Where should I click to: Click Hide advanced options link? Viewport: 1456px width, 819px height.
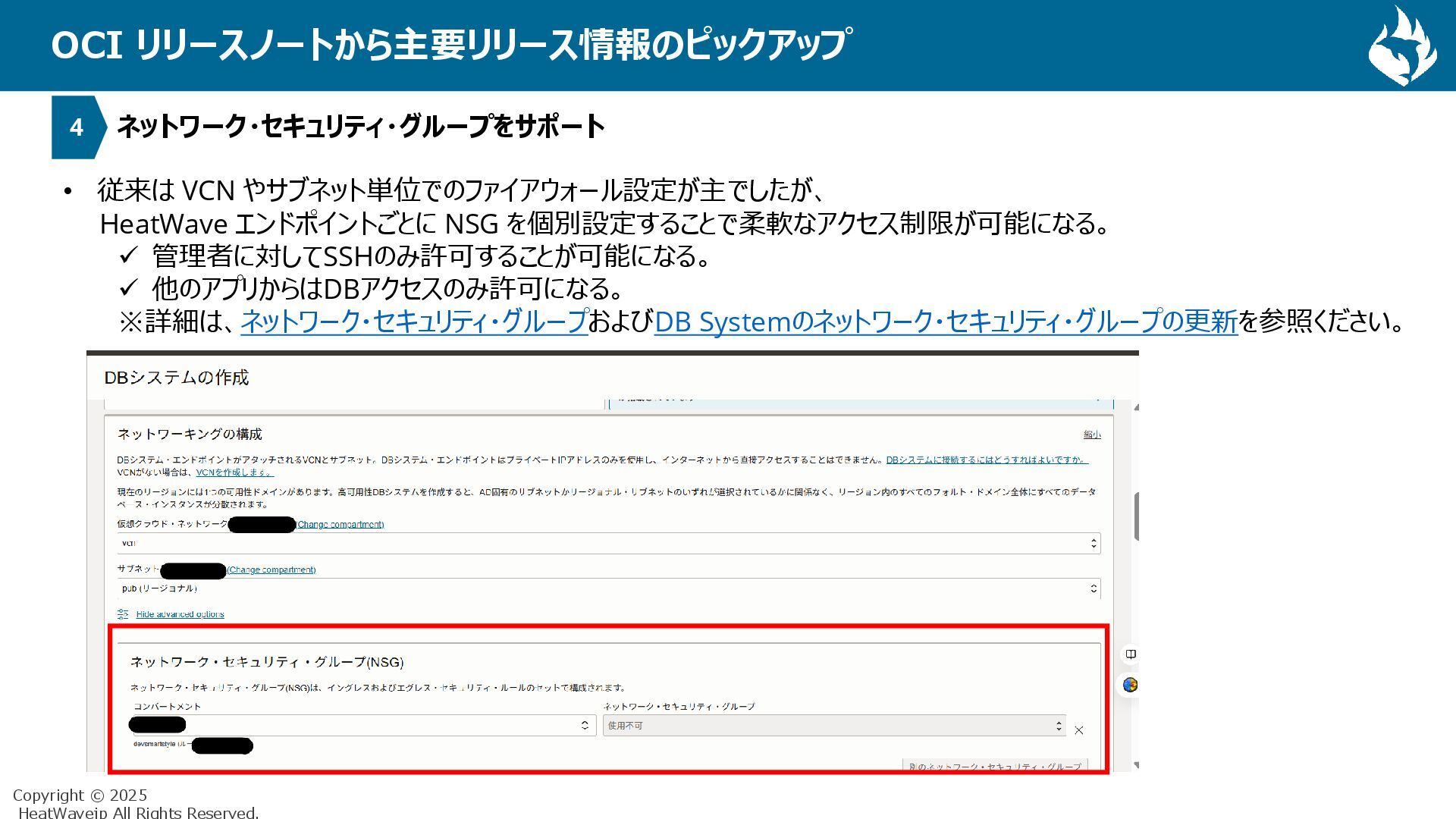[x=180, y=614]
